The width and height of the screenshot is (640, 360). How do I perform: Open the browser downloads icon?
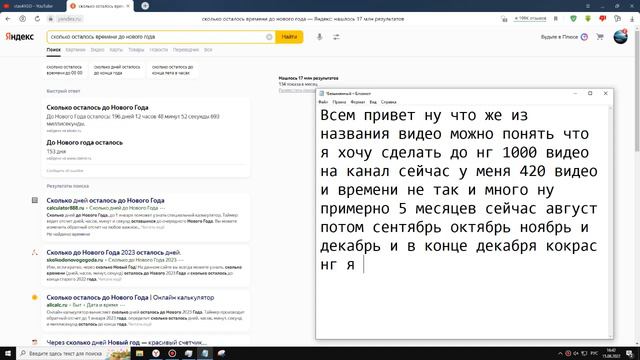633,19
